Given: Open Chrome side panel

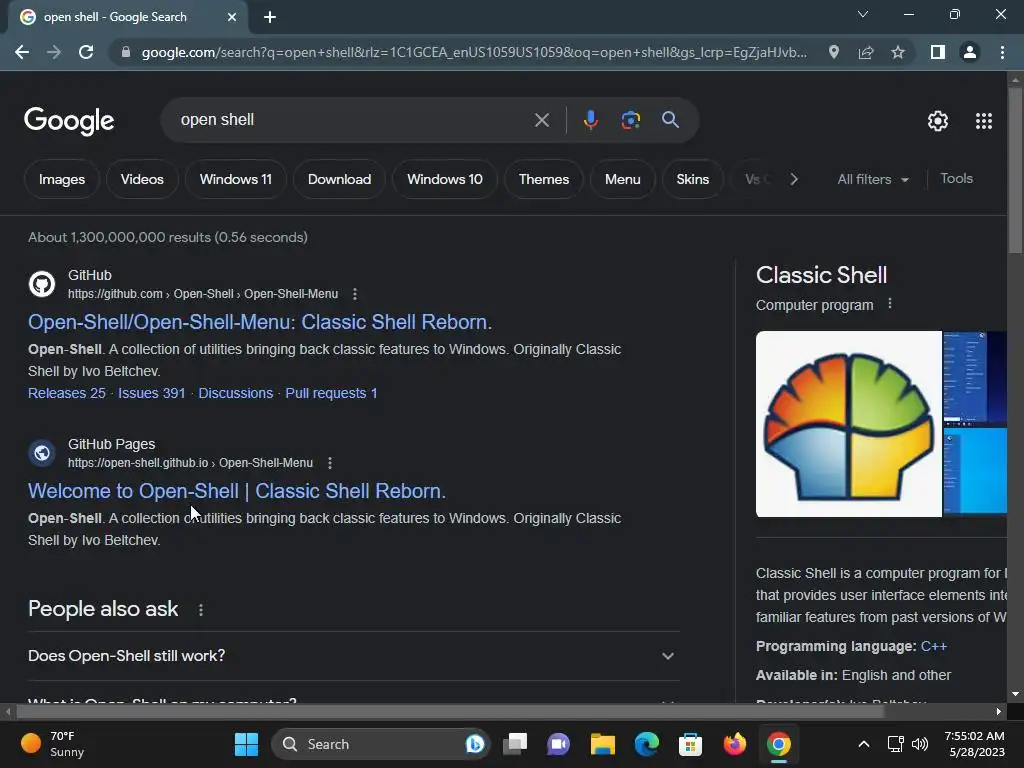Looking at the screenshot, I should [x=937, y=52].
